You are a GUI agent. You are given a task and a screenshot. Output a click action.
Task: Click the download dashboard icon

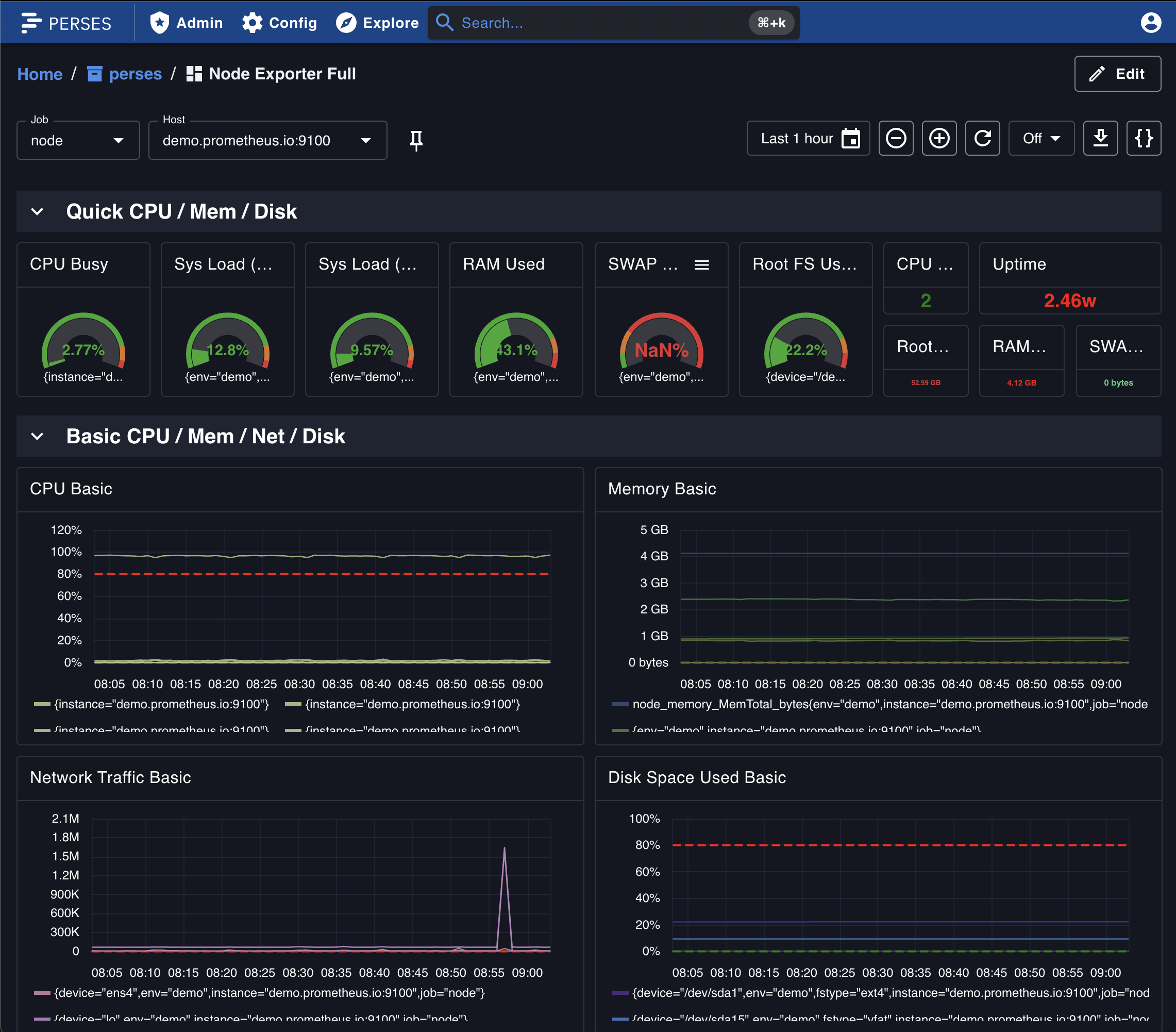coord(1100,138)
